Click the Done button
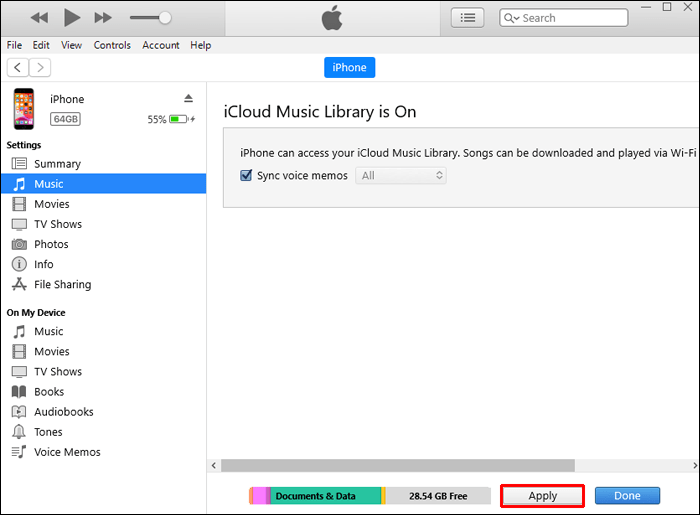The width and height of the screenshot is (700, 515). (627, 496)
